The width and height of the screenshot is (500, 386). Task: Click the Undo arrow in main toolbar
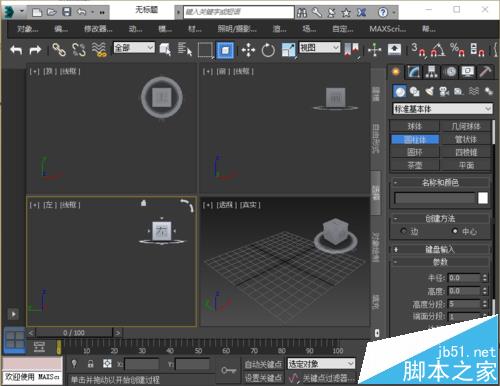(x=16, y=50)
